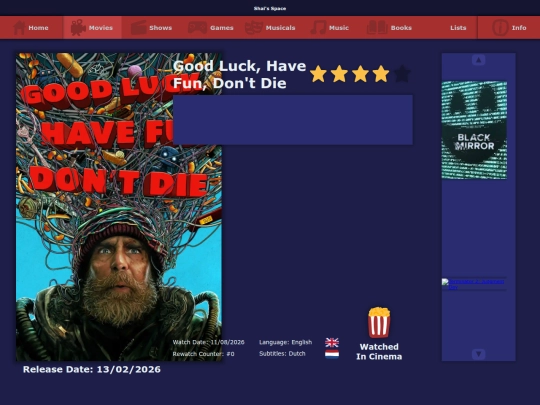The height and width of the screenshot is (405, 540).
Task: Click the 'Language: English' text
Action: (285, 342)
